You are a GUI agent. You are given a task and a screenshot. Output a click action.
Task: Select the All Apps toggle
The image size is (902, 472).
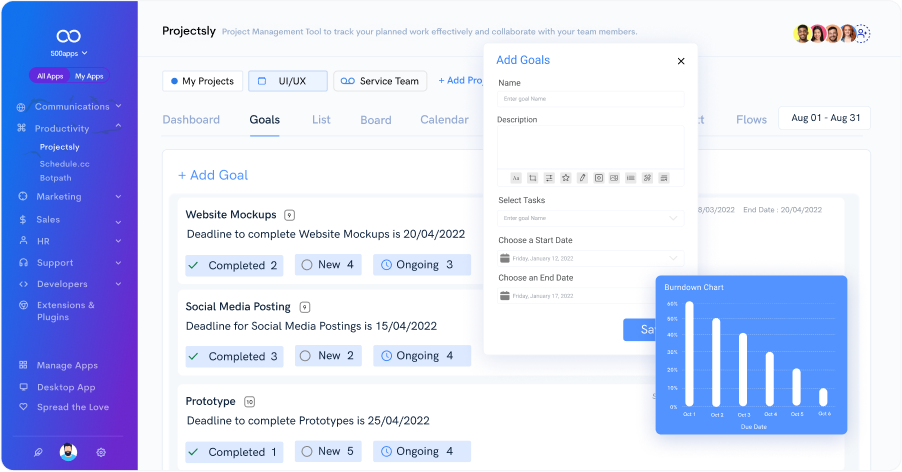click(x=50, y=76)
